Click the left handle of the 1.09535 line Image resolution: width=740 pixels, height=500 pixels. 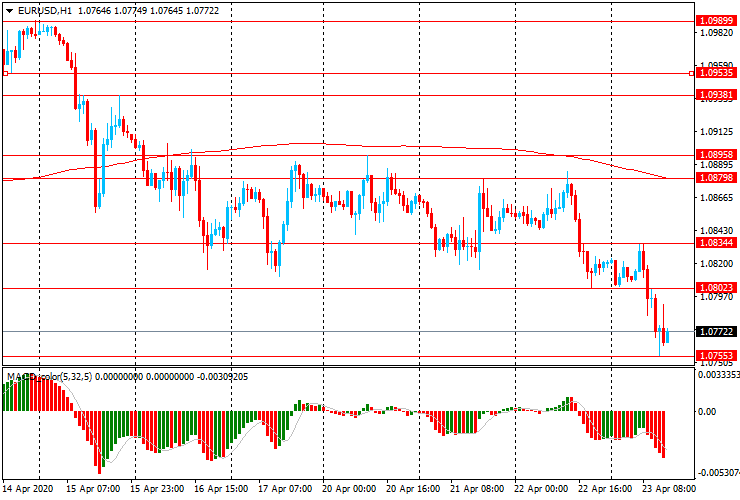tap(5, 73)
